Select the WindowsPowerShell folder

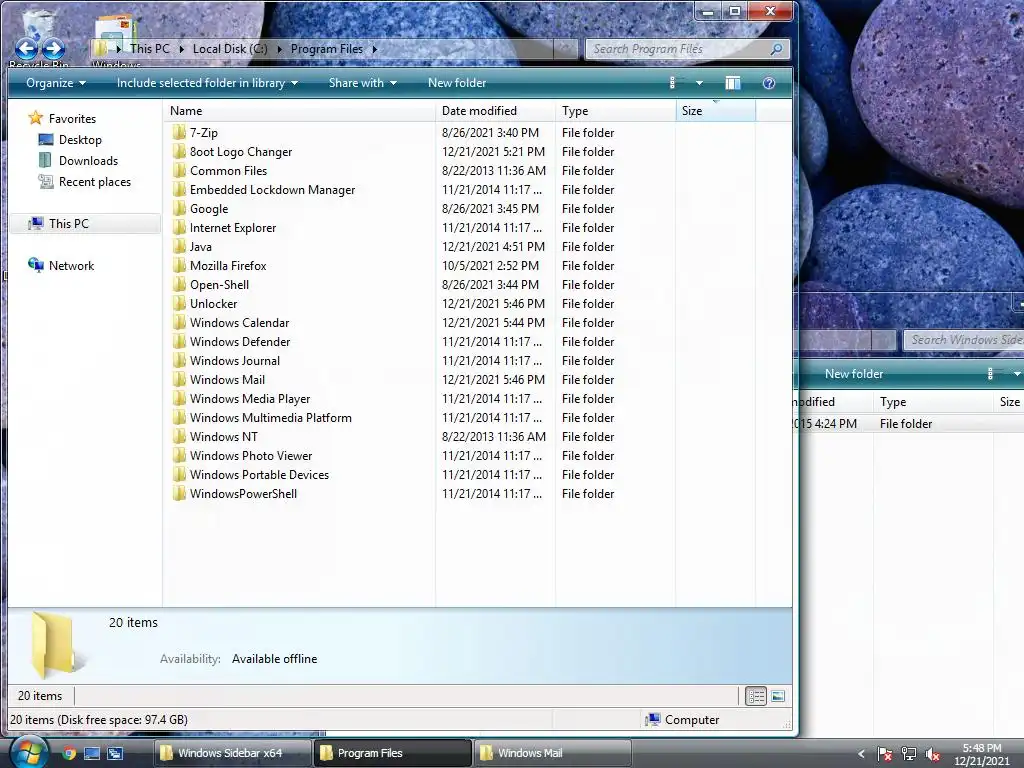tap(243, 493)
